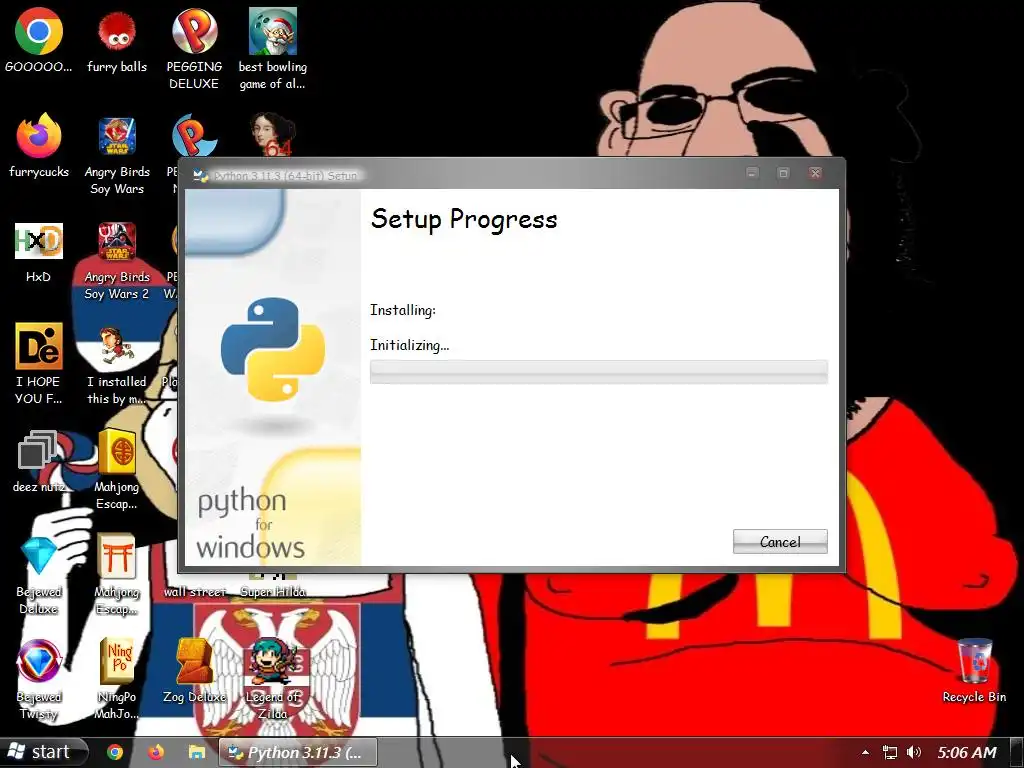Select the Bejewed Twisty desktop icon
The height and width of the screenshot is (768, 1024).
pyautogui.click(x=39, y=680)
